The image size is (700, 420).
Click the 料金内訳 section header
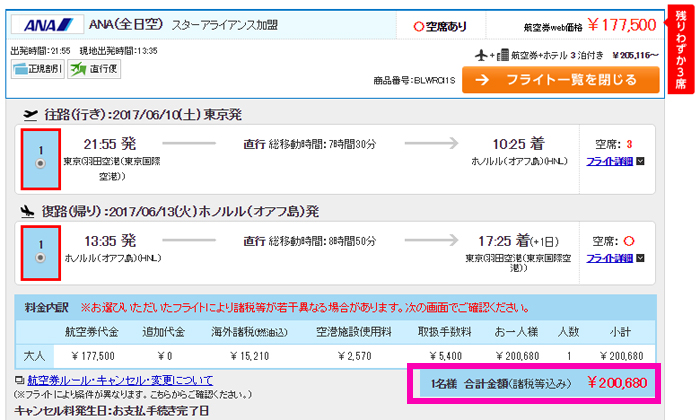point(46,308)
